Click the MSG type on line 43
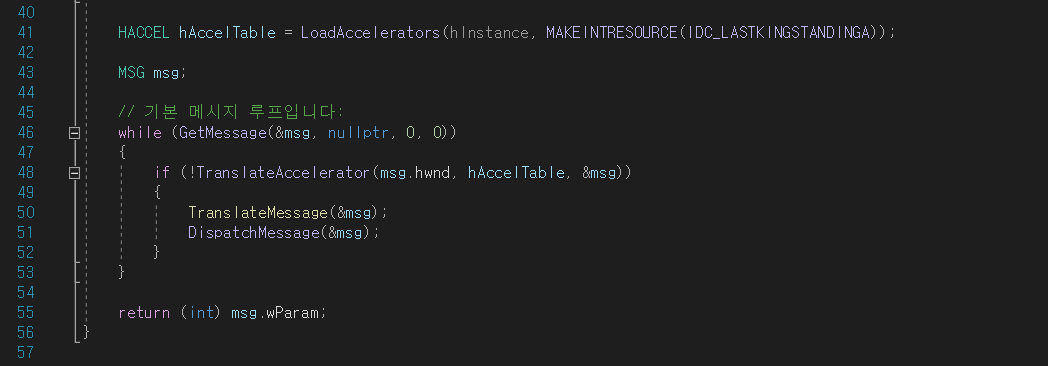This screenshot has height=366, width=1048. click(131, 72)
